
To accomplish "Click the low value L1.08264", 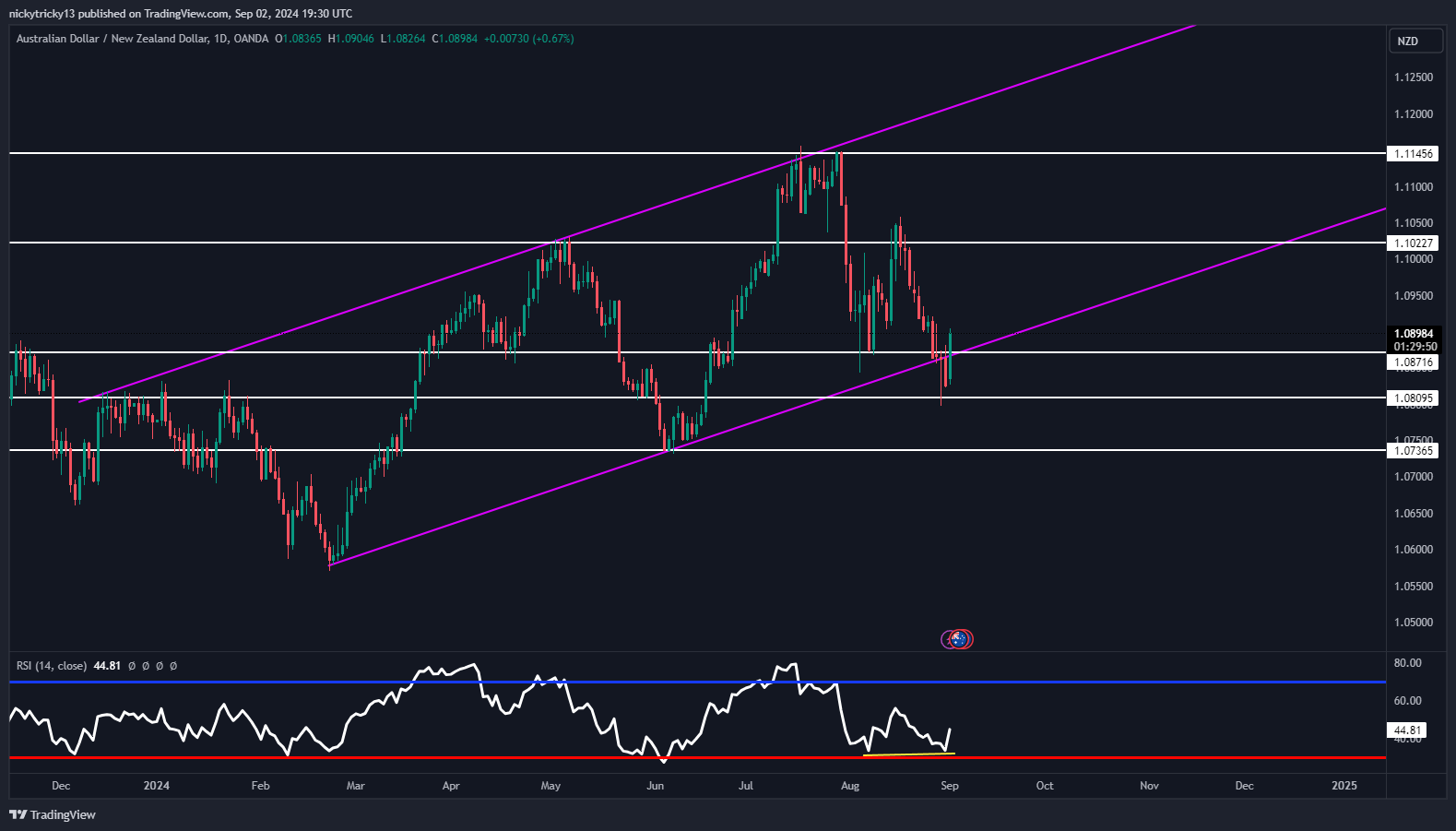I will pyautogui.click(x=403, y=39).
